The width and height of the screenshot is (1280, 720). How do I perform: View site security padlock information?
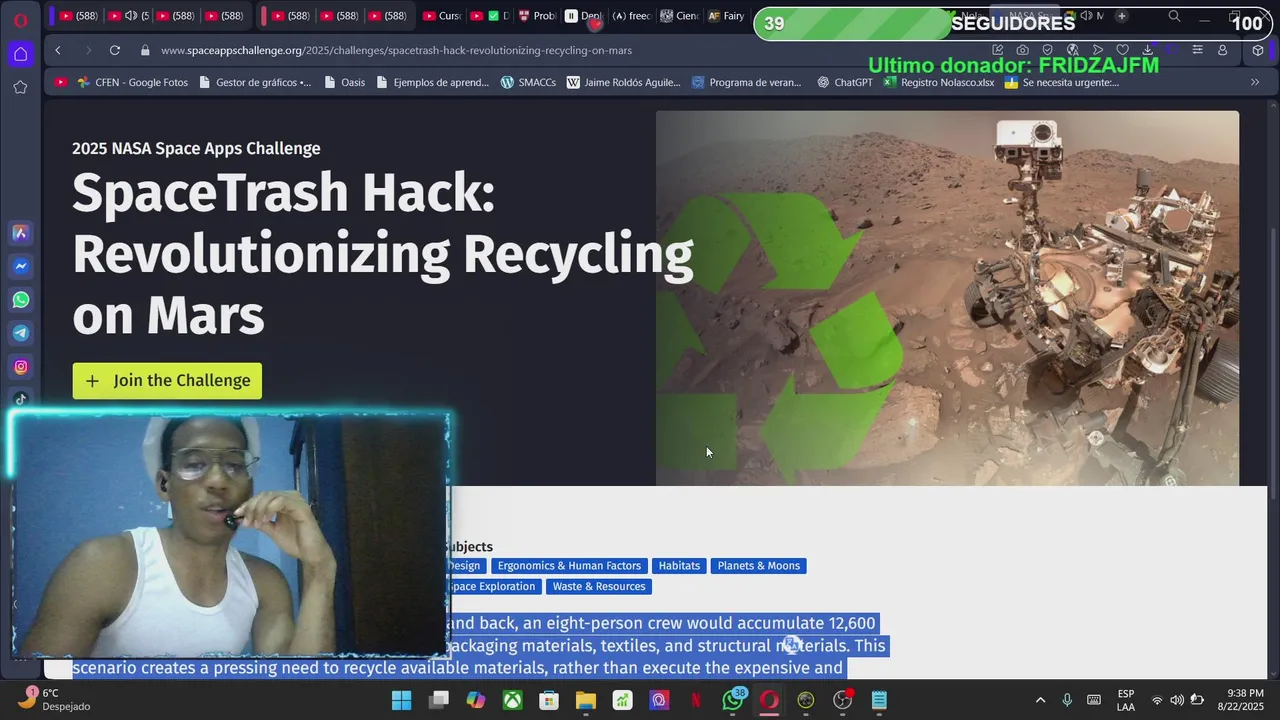[x=145, y=50]
